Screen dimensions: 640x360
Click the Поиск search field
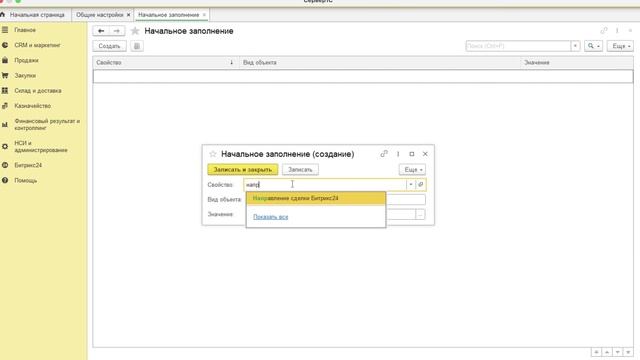[518, 46]
